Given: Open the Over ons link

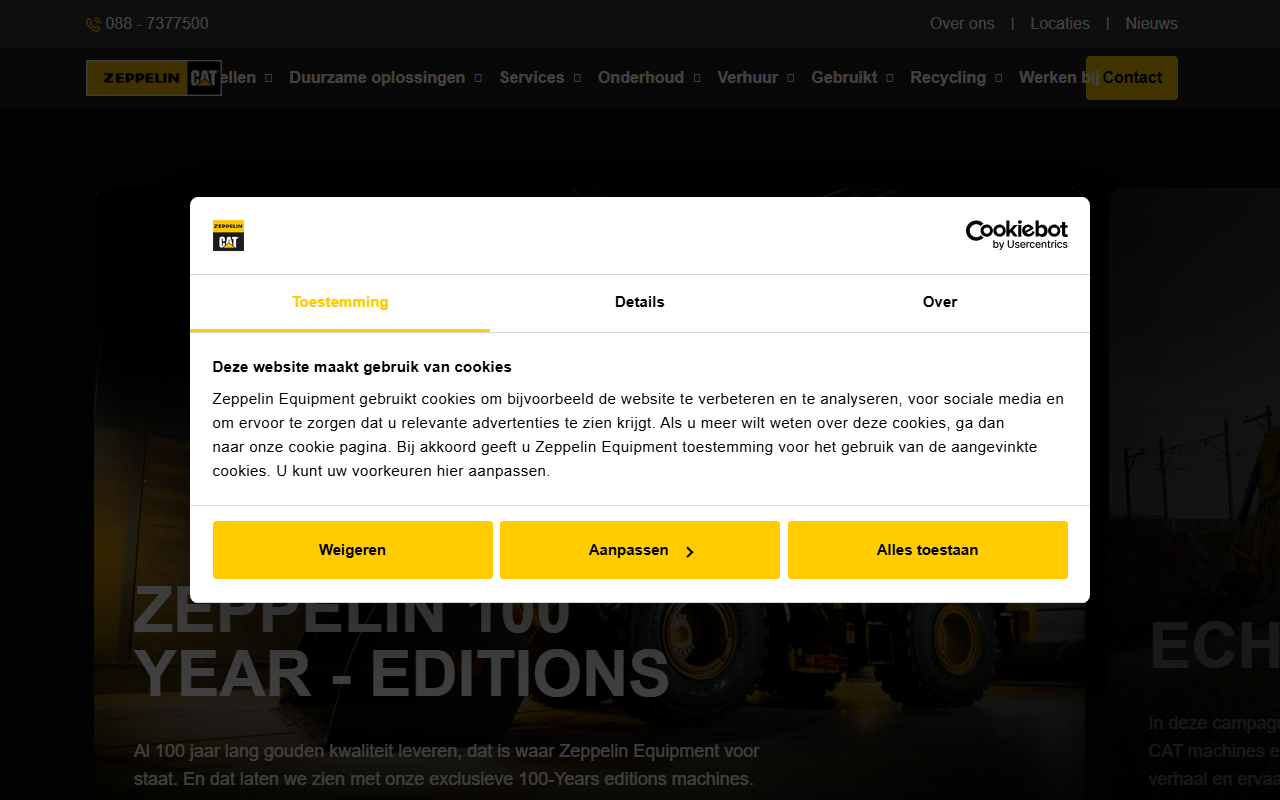Looking at the screenshot, I should pos(962,24).
